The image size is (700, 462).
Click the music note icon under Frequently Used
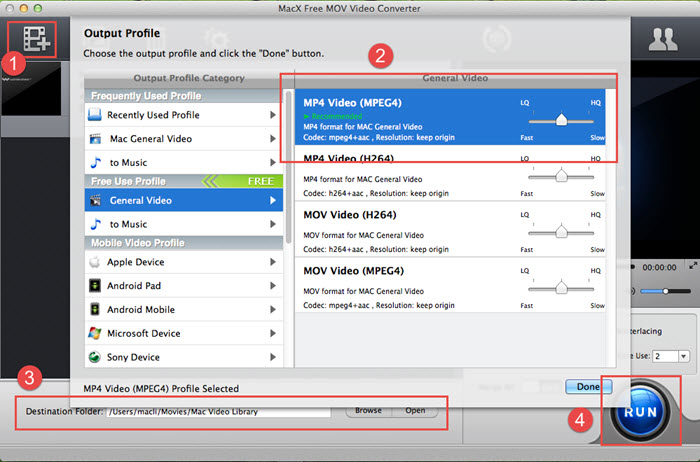[95, 162]
